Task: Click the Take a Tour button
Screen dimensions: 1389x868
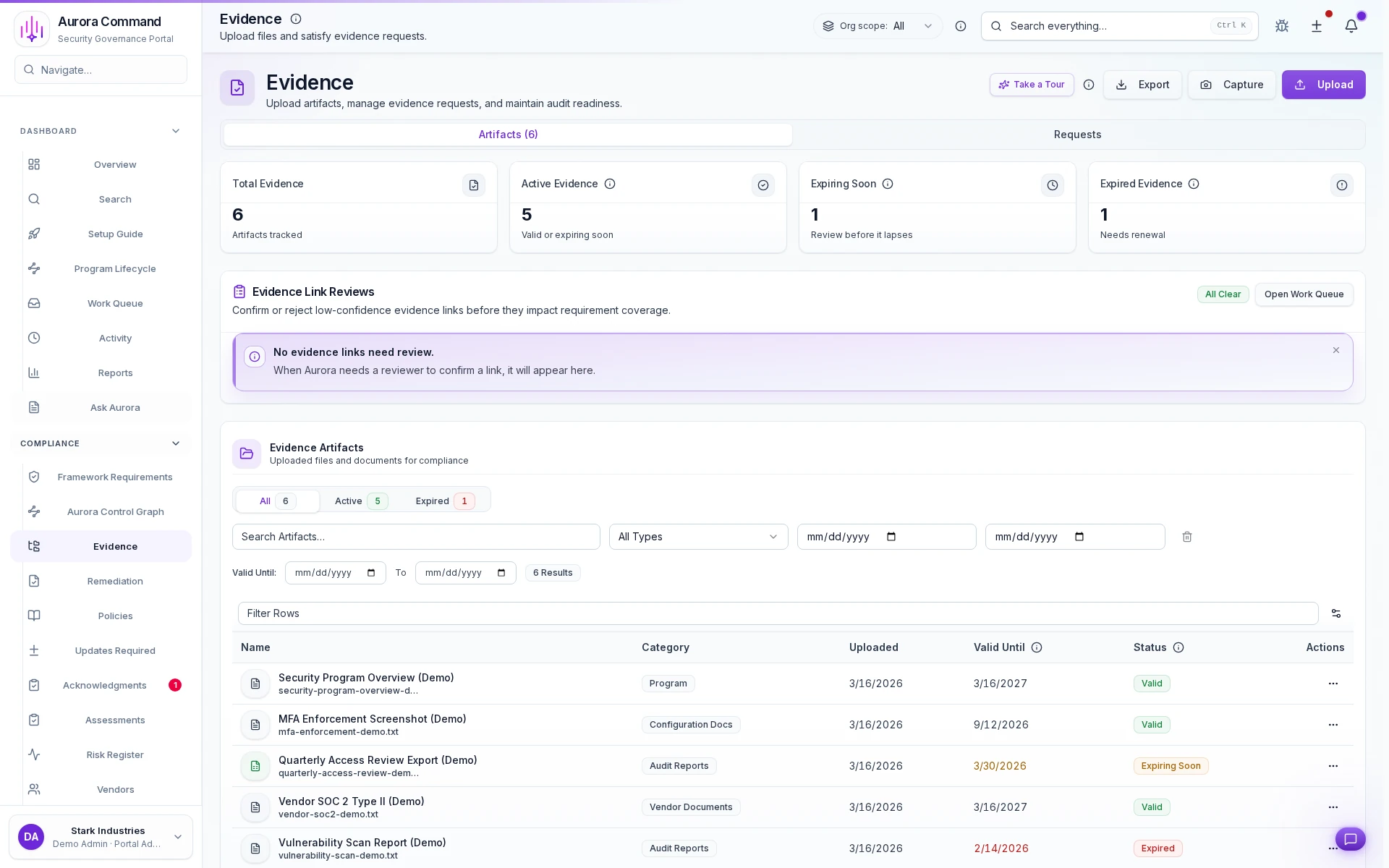Action: click(1031, 85)
